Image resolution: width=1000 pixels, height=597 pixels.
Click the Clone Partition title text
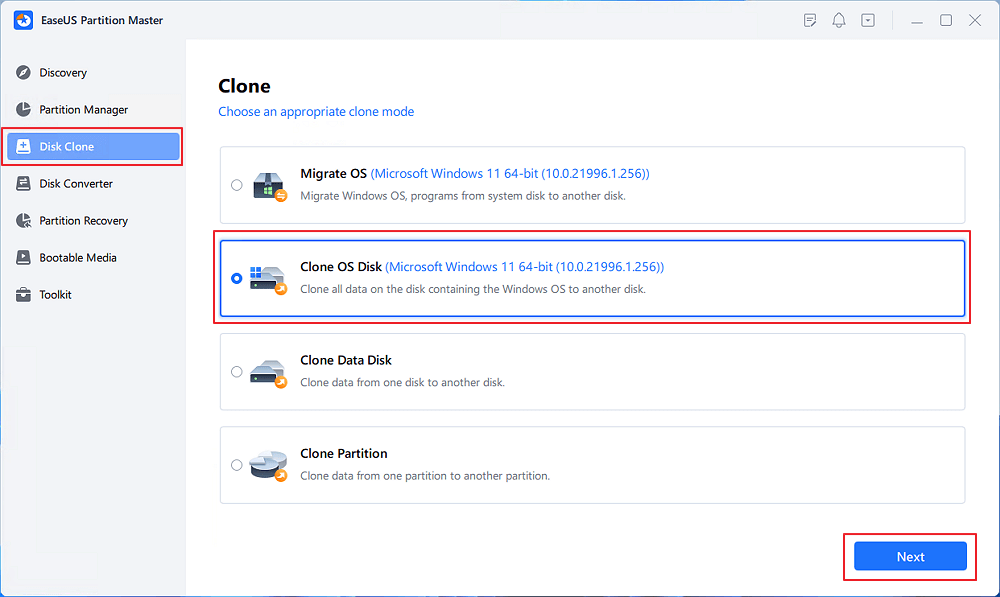coord(344,453)
